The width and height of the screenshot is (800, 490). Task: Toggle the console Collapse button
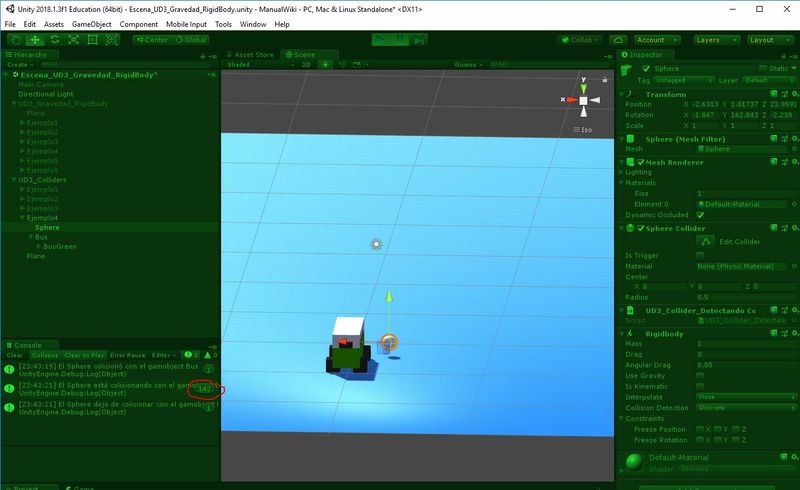click(44, 355)
